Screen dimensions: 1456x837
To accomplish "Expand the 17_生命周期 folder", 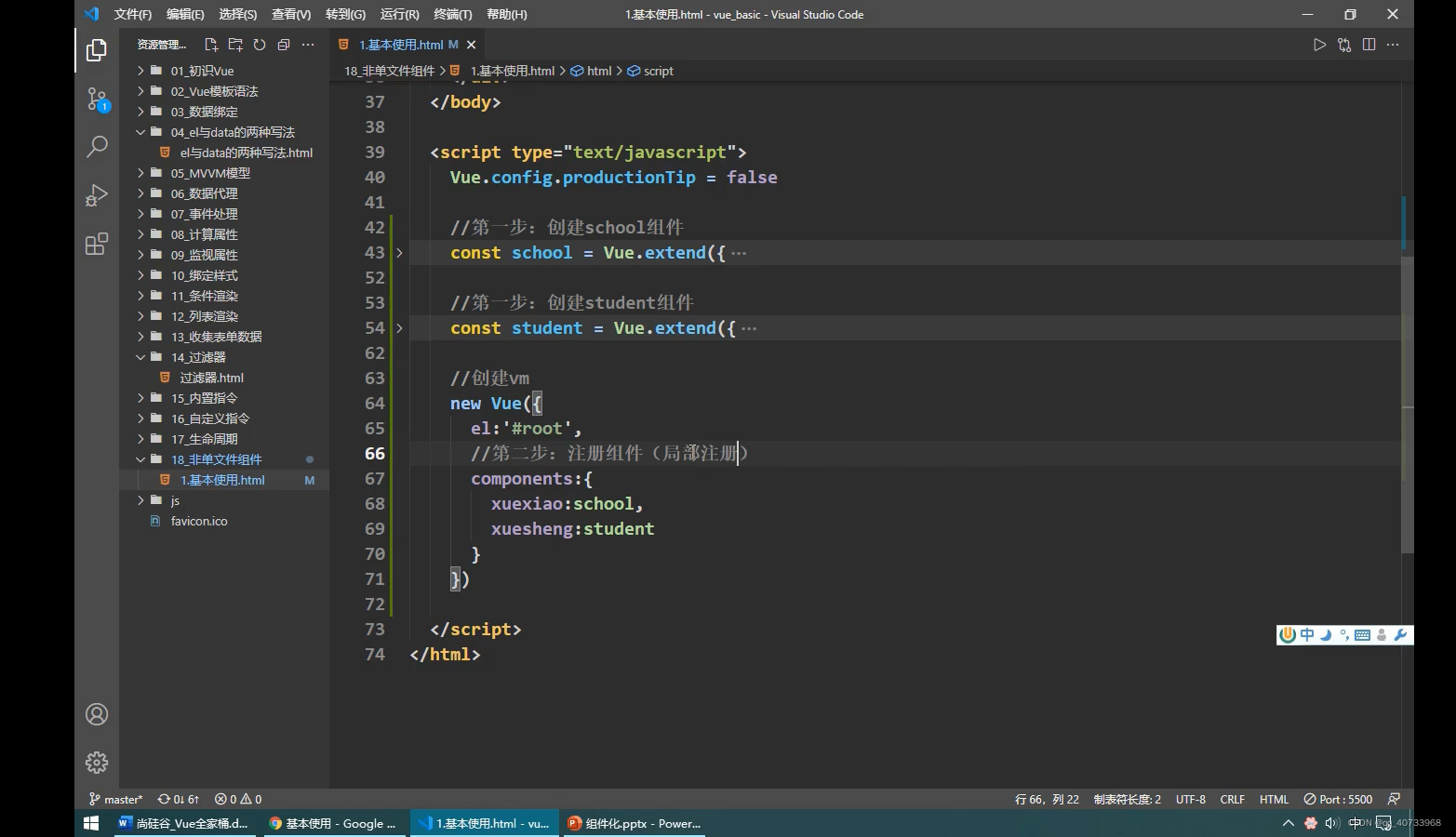I will click(x=204, y=439).
